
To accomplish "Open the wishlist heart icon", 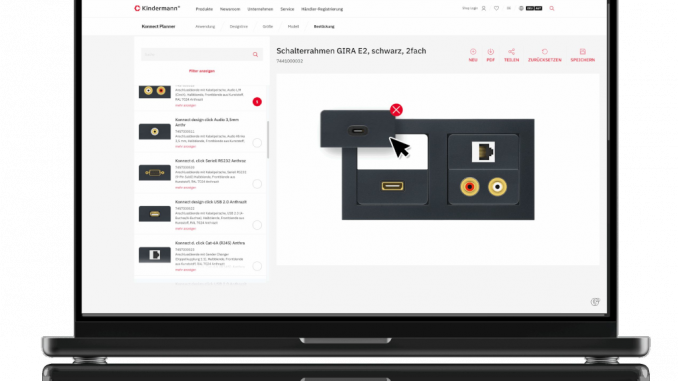I will 496,8.
